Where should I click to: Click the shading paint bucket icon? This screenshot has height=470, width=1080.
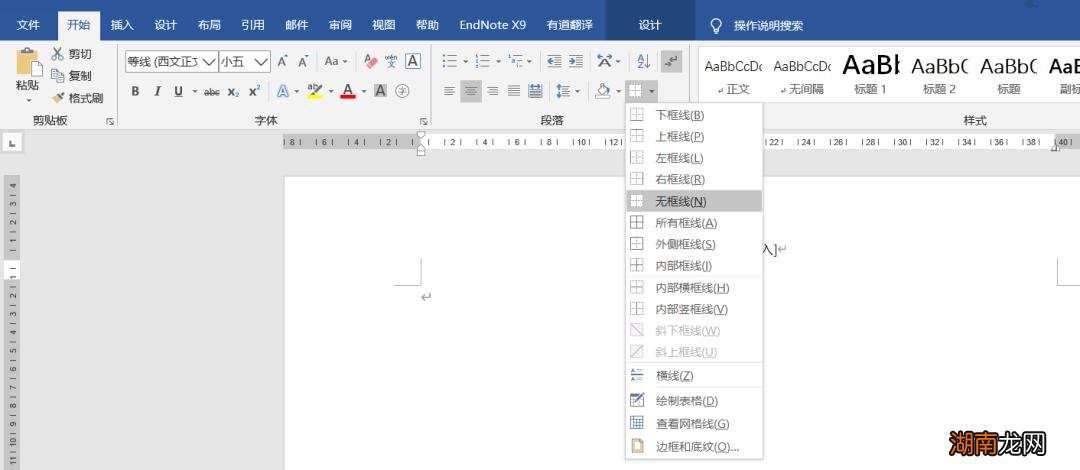point(603,91)
